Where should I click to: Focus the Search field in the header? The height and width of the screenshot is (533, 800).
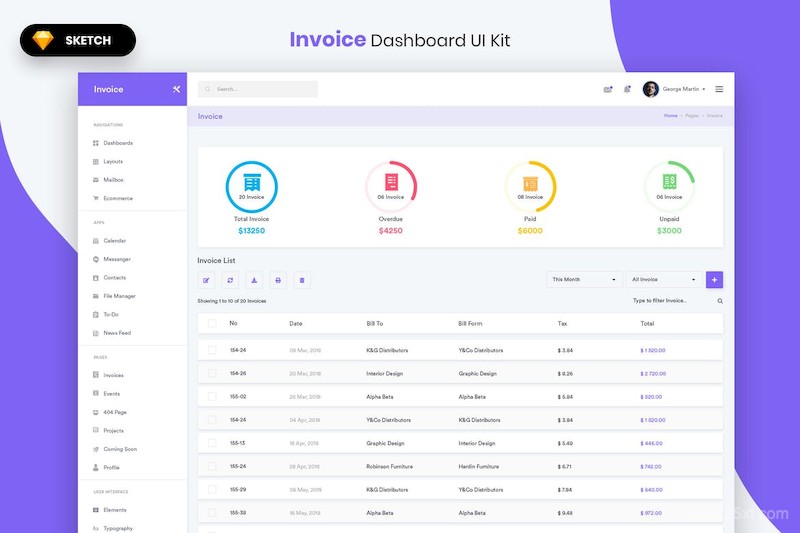[x=258, y=89]
